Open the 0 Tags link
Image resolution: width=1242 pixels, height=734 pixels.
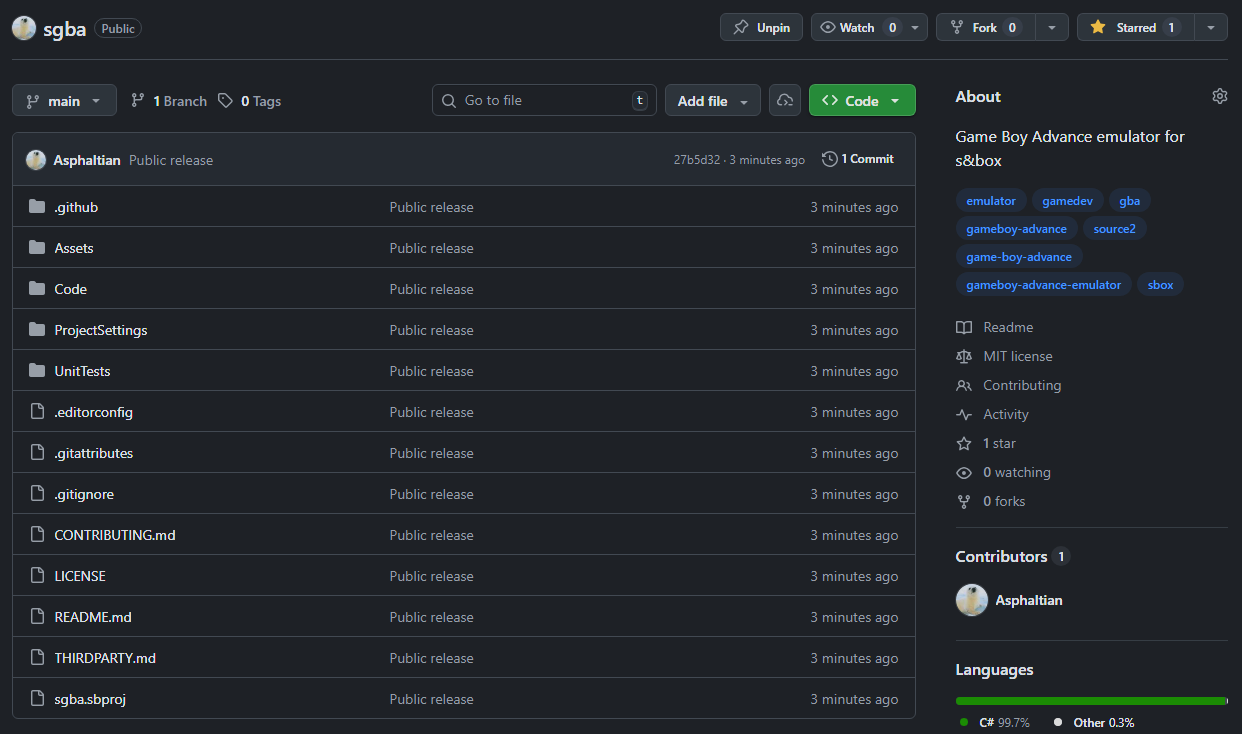tap(250, 101)
